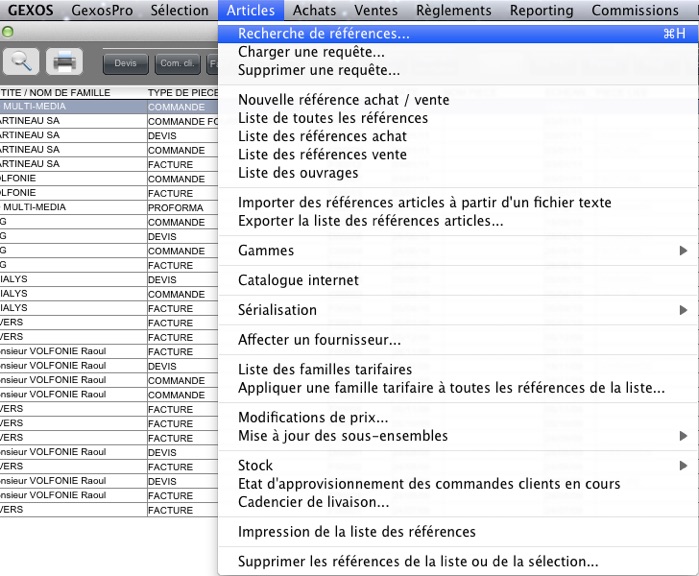Expand the Gammes submenu
The height and width of the screenshot is (576, 699).
point(458,251)
